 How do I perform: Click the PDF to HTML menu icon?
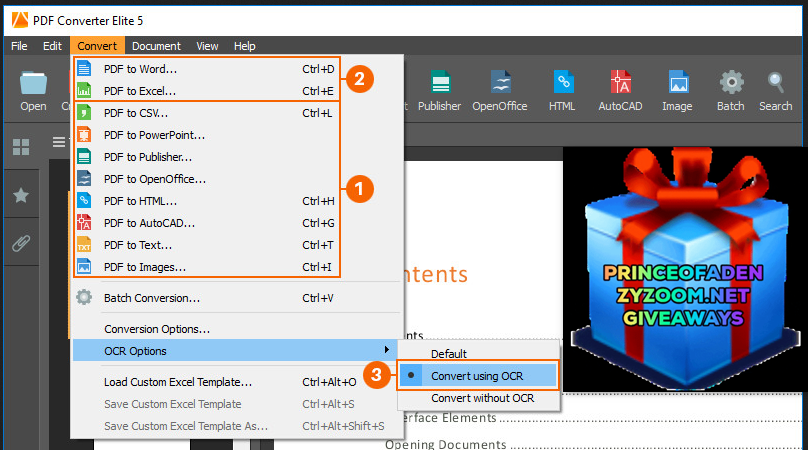(84, 201)
